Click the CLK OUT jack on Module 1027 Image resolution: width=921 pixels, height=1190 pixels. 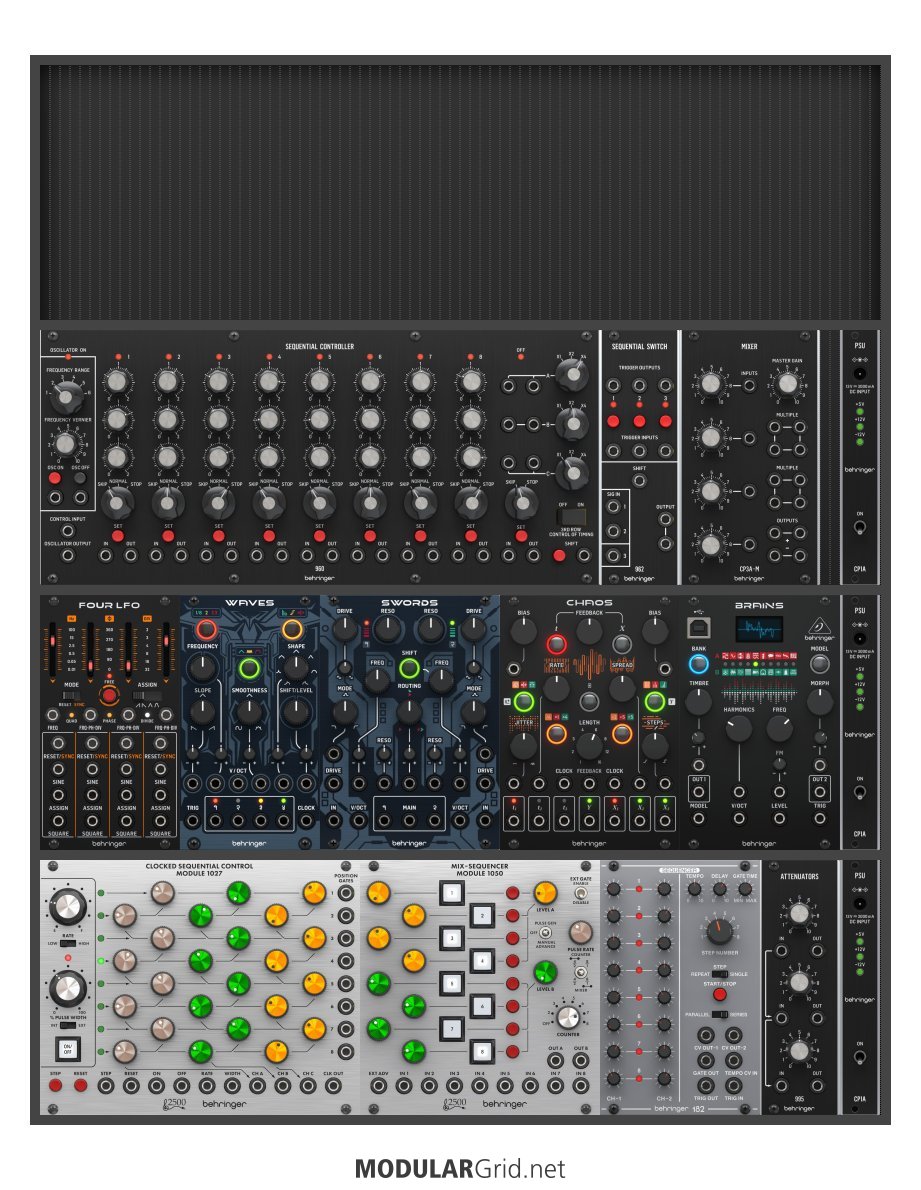[x=332, y=1086]
